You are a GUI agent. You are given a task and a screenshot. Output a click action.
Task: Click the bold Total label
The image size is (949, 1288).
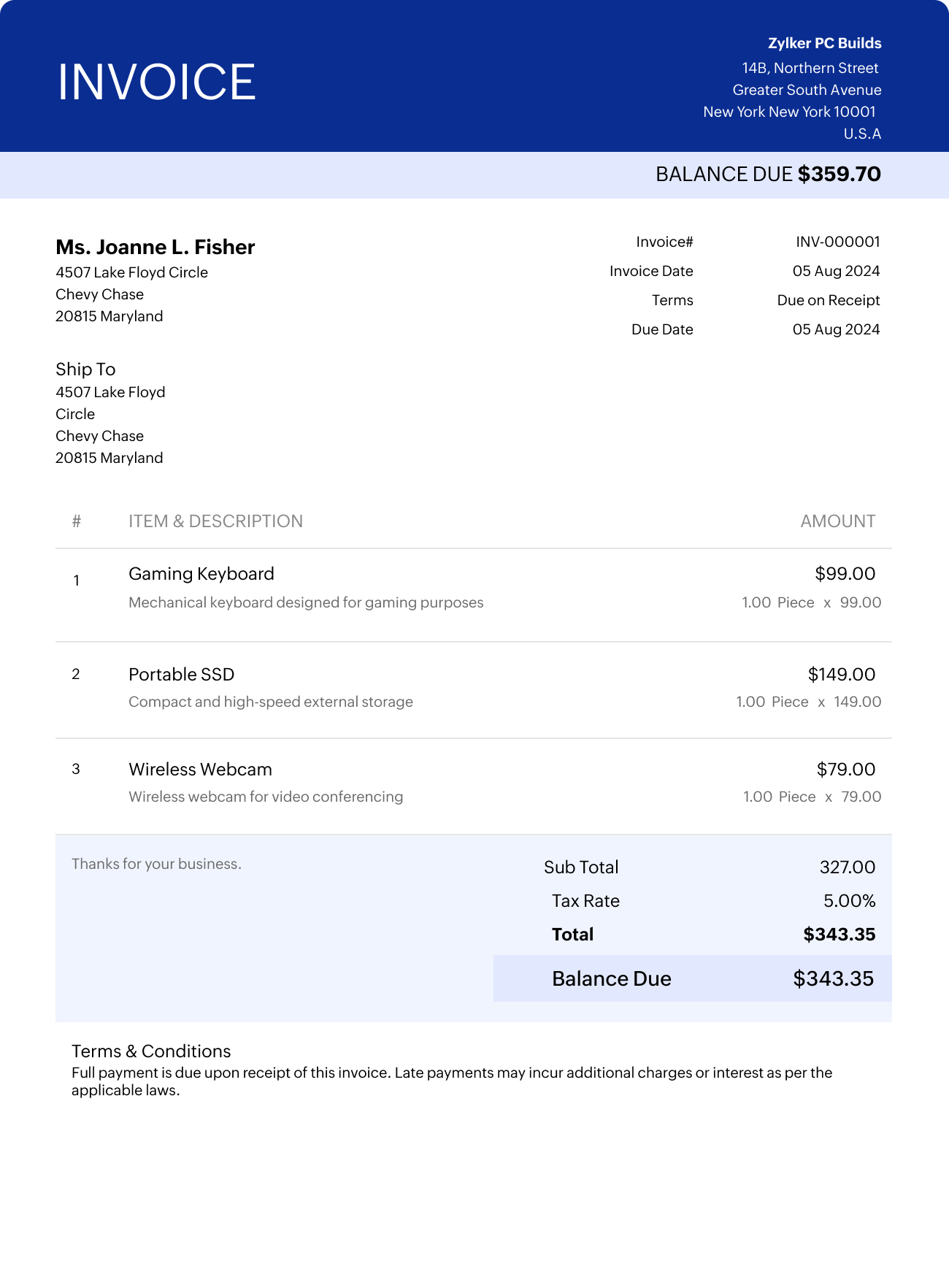click(572, 935)
